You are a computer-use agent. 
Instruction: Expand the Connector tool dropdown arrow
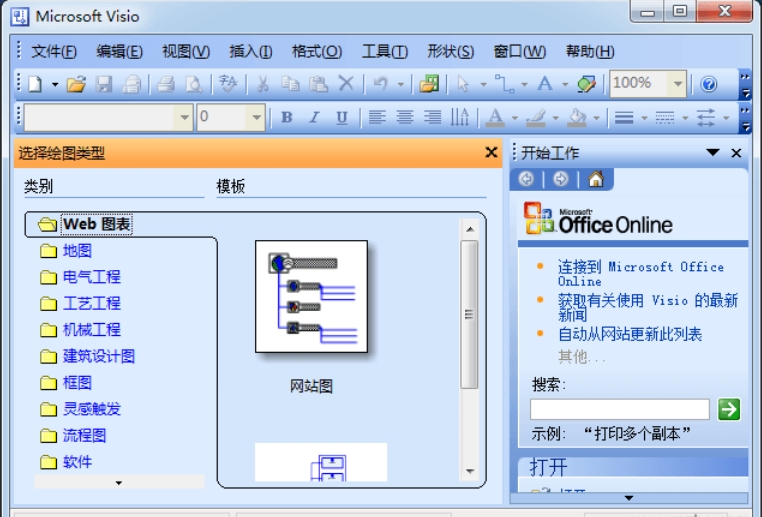[524, 85]
